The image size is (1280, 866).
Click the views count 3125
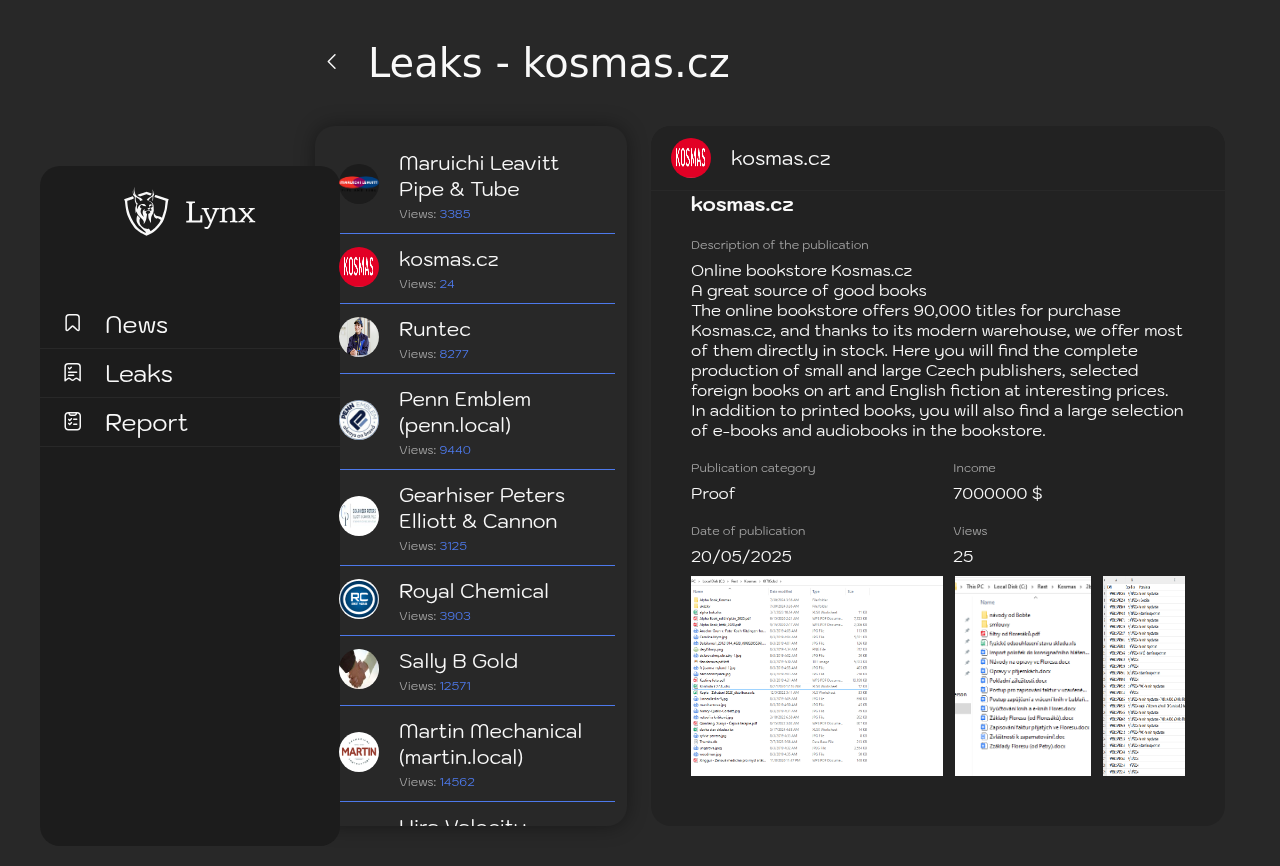coord(453,546)
